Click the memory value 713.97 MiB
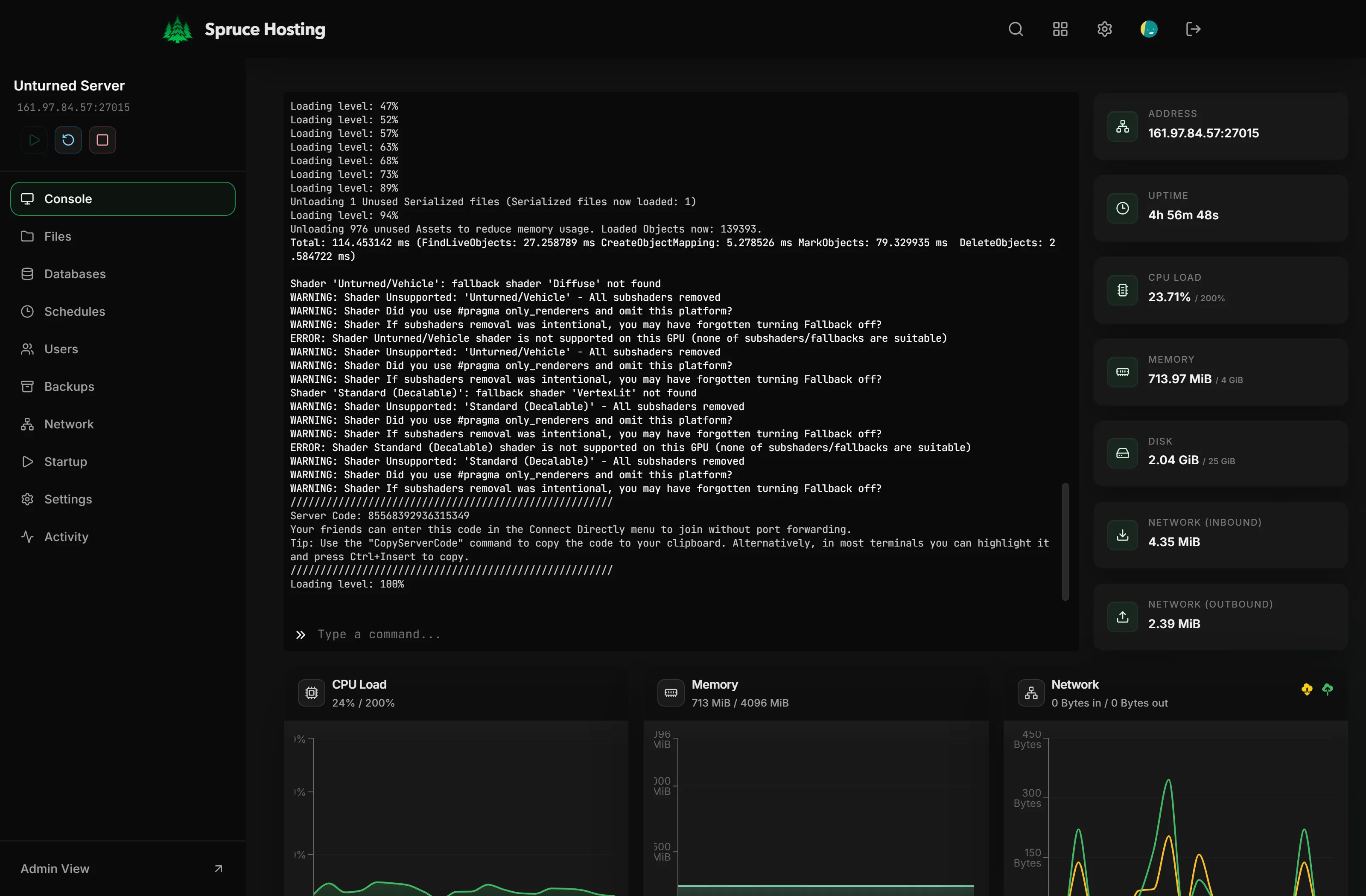The width and height of the screenshot is (1366, 896). (1179, 379)
